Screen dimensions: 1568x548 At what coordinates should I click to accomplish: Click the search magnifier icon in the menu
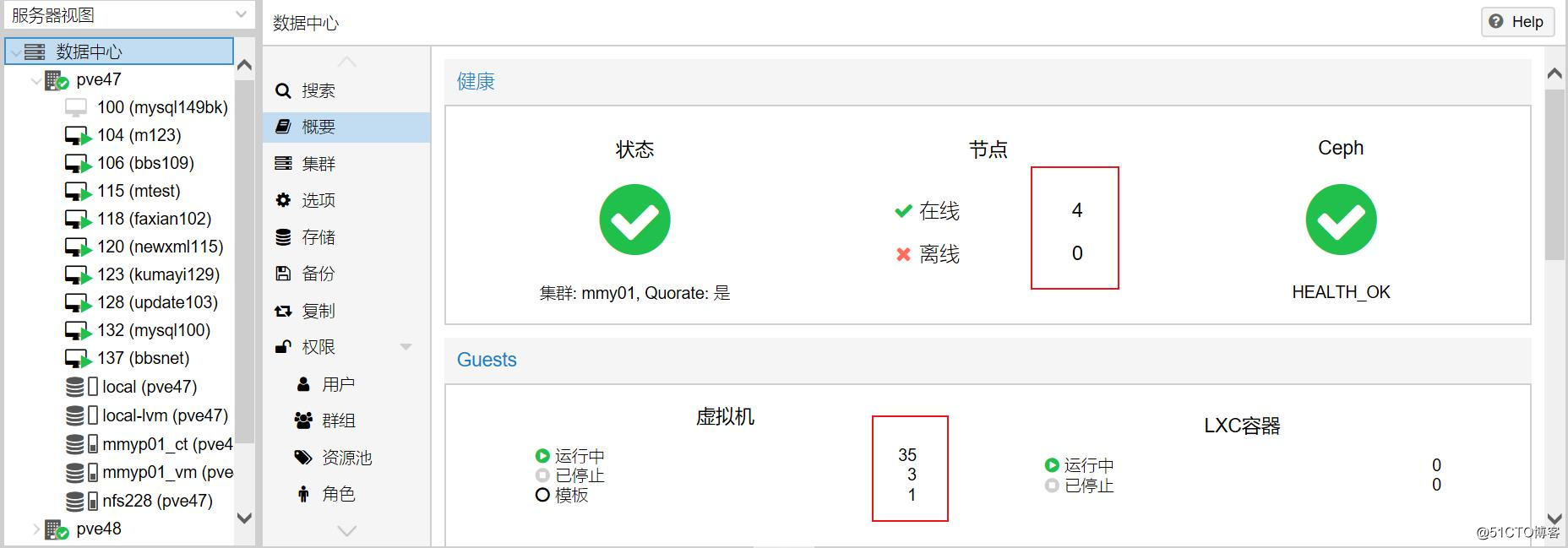[283, 90]
